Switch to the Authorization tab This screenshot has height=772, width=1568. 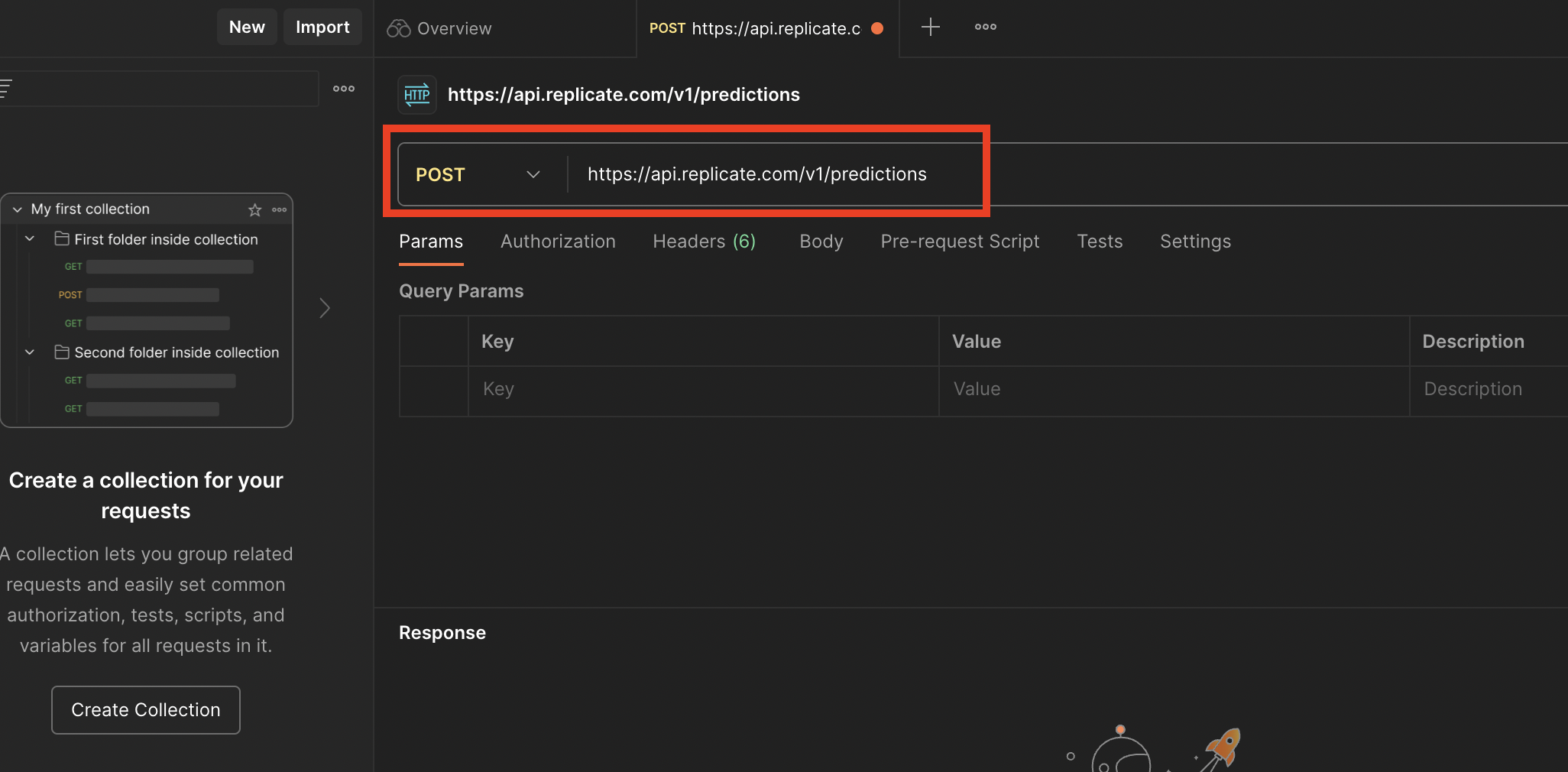(558, 242)
